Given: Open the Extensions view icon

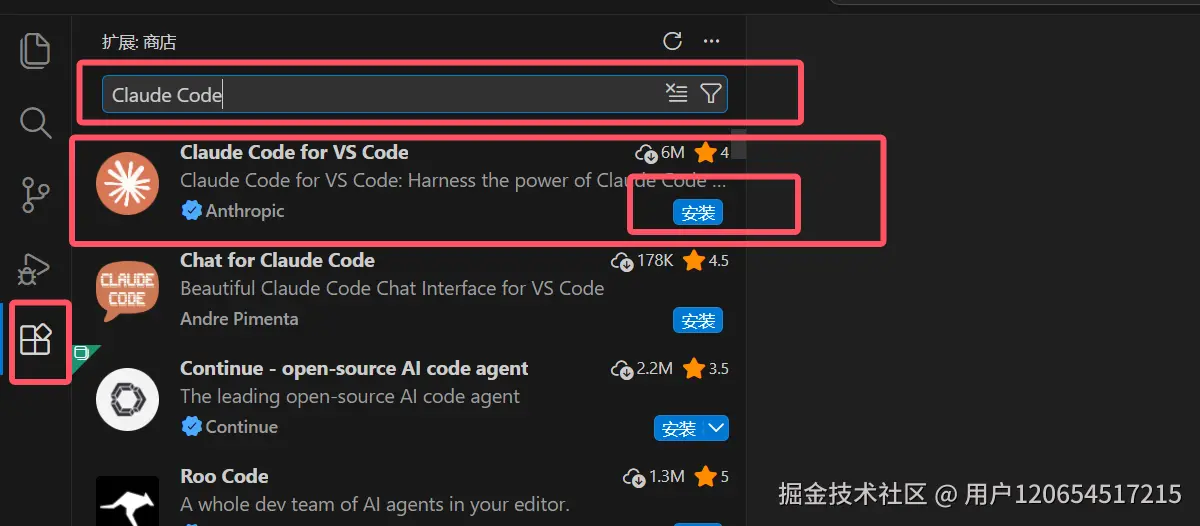Looking at the screenshot, I should 35,340.
